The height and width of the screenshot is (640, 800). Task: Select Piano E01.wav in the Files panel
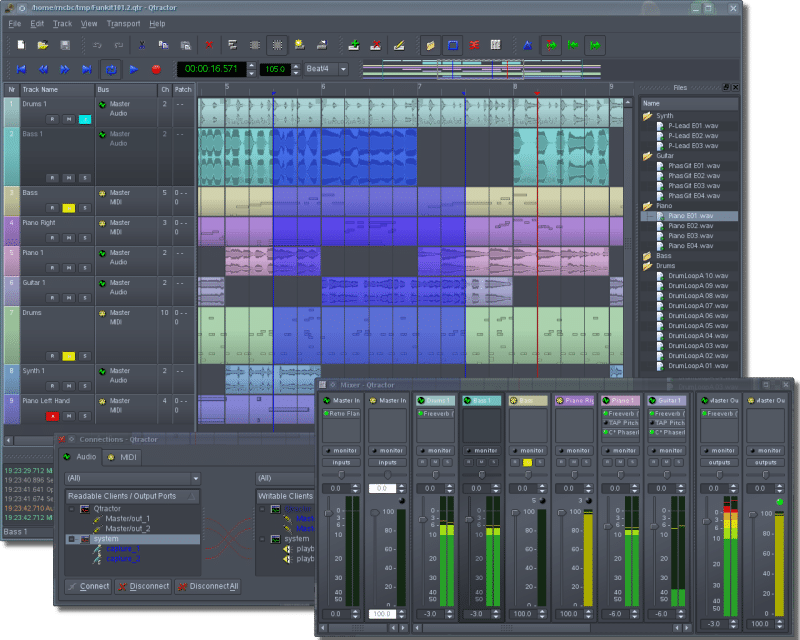[689, 216]
